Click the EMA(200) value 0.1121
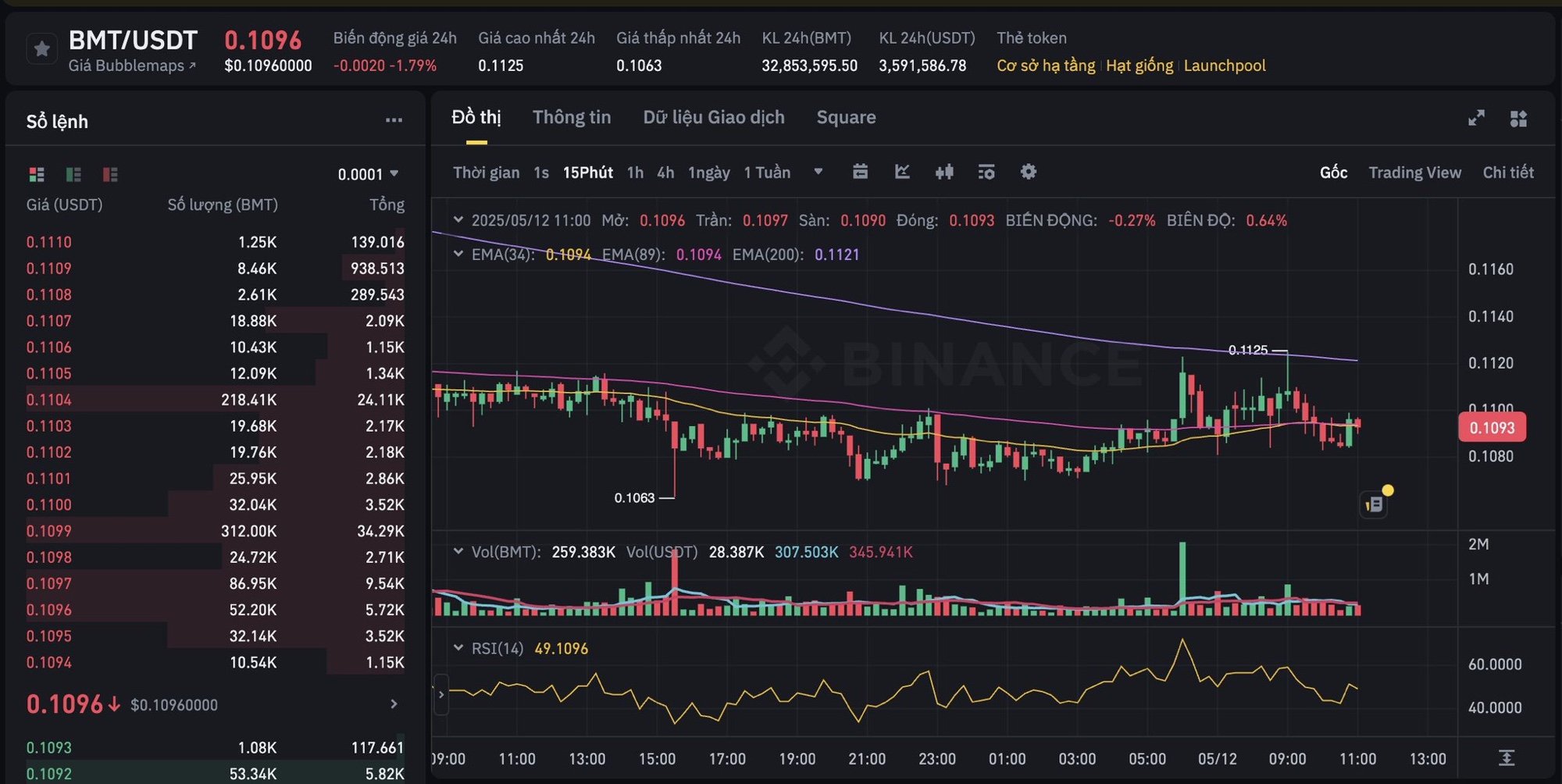The image size is (1562, 784). pyautogui.click(x=836, y=255)
